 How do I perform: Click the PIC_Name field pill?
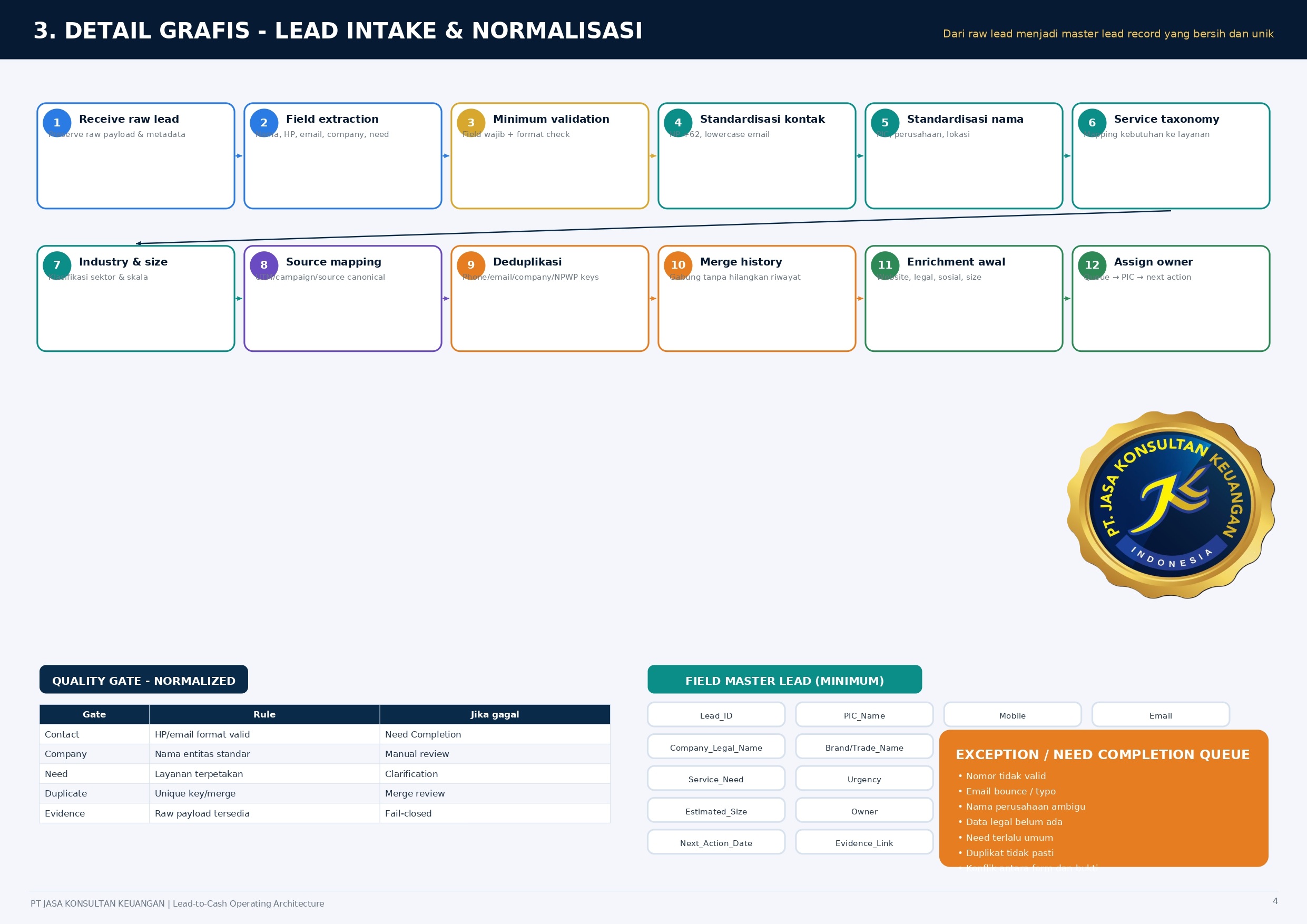click(x=864, y=715)
